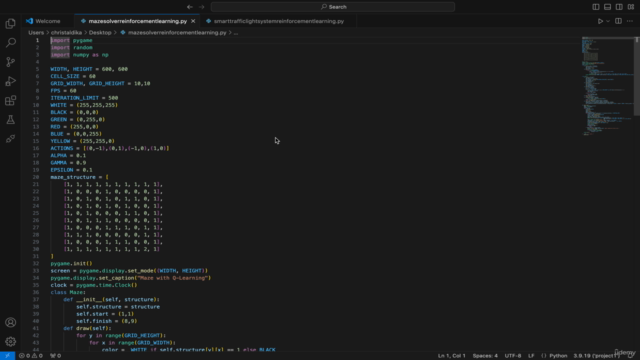Click line number 20 in the gutter
This screenshot has height=360, width=640.
click(36, 177)
